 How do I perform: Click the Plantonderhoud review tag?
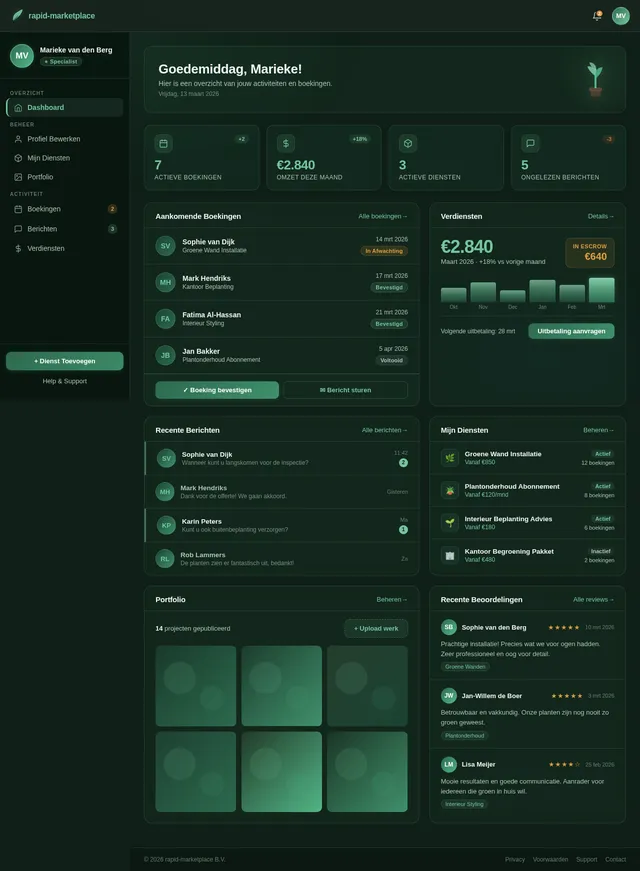[464, 736]
